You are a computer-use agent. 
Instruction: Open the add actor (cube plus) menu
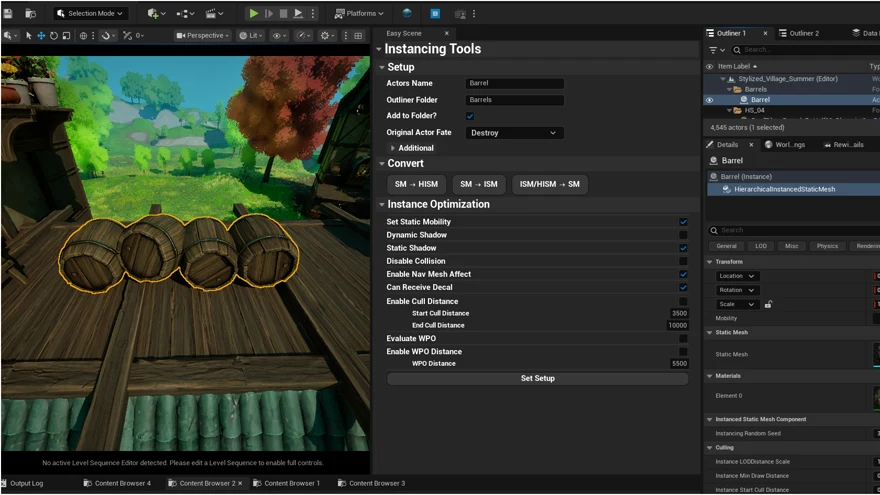[156, 13]
